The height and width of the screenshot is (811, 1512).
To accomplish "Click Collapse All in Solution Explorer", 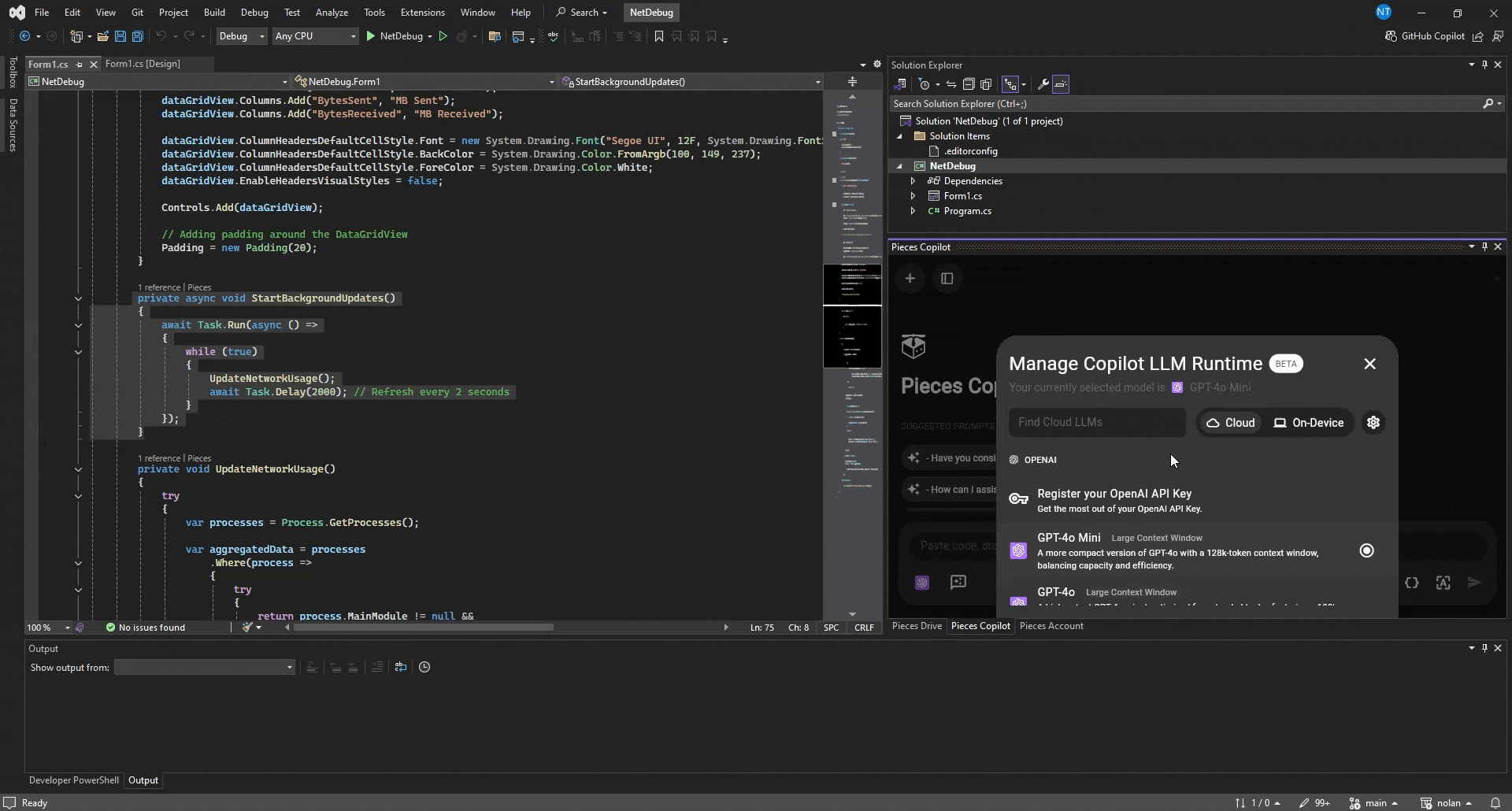I will pos(969,84).
